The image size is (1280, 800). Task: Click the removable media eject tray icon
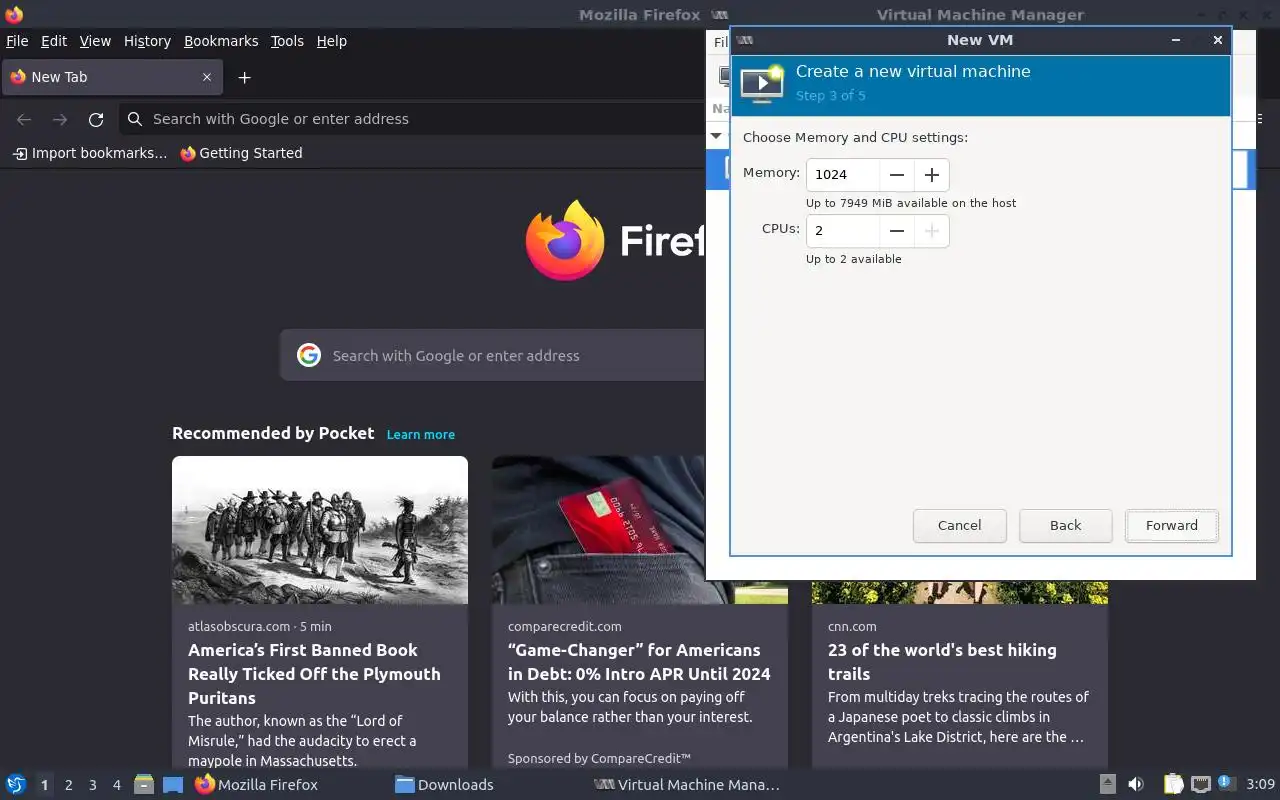point(1107,785)
